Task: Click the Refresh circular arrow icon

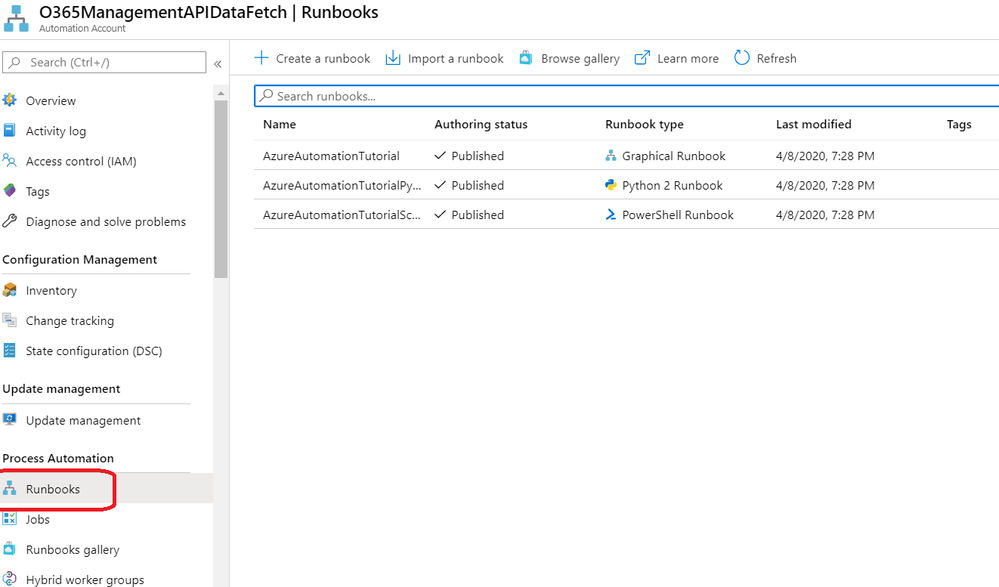Action: [x=742, y=58]
